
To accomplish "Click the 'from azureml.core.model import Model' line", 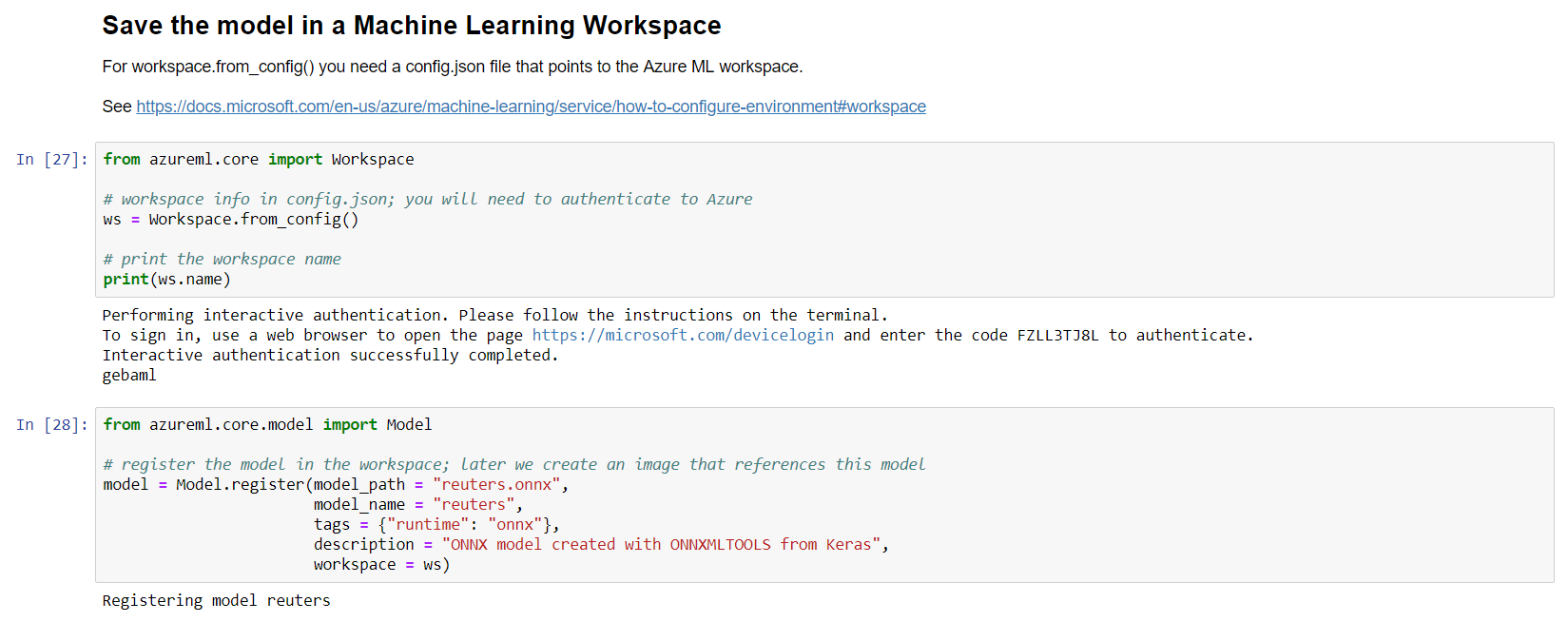I will (267, 425).
